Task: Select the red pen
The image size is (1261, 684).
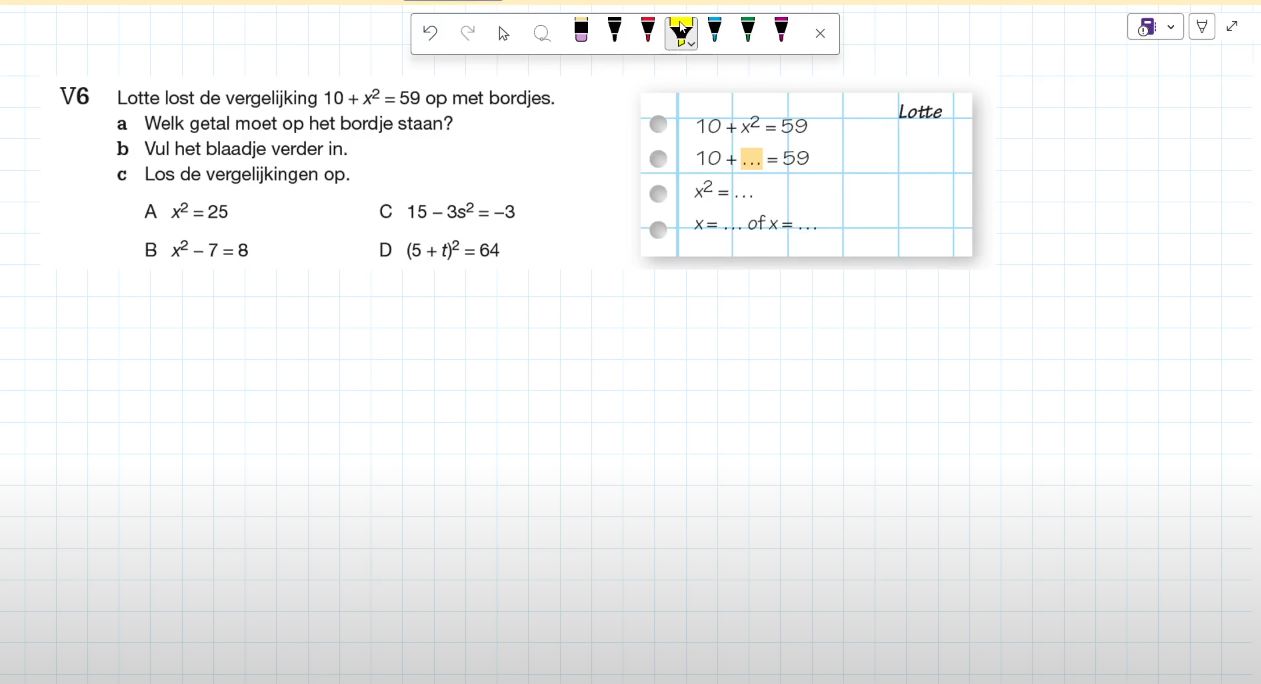Action: click(x=648, y=31)
